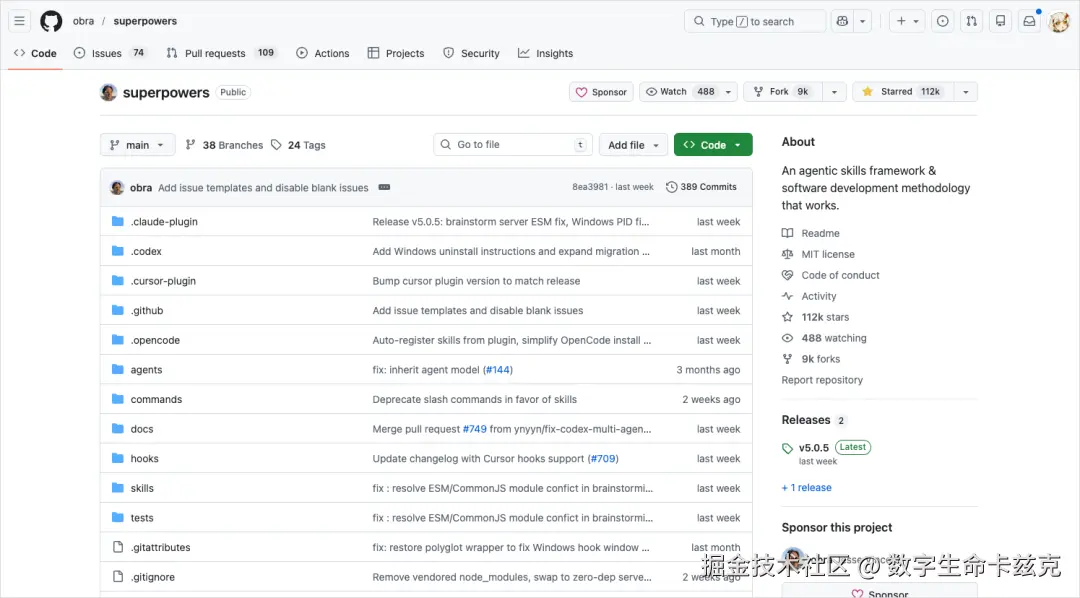
Task: Expand the star lists dropdown arrow
Action: coord(966,92)
